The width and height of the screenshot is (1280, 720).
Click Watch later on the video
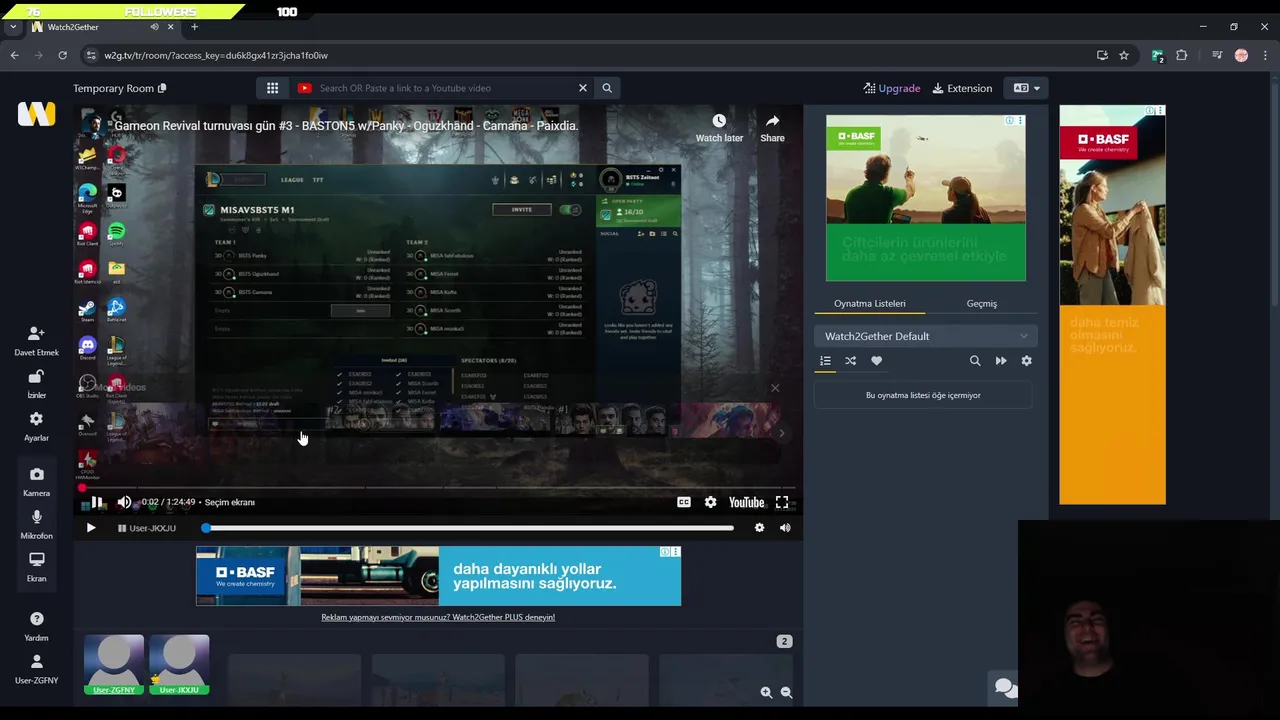click(x=719, y=128)
